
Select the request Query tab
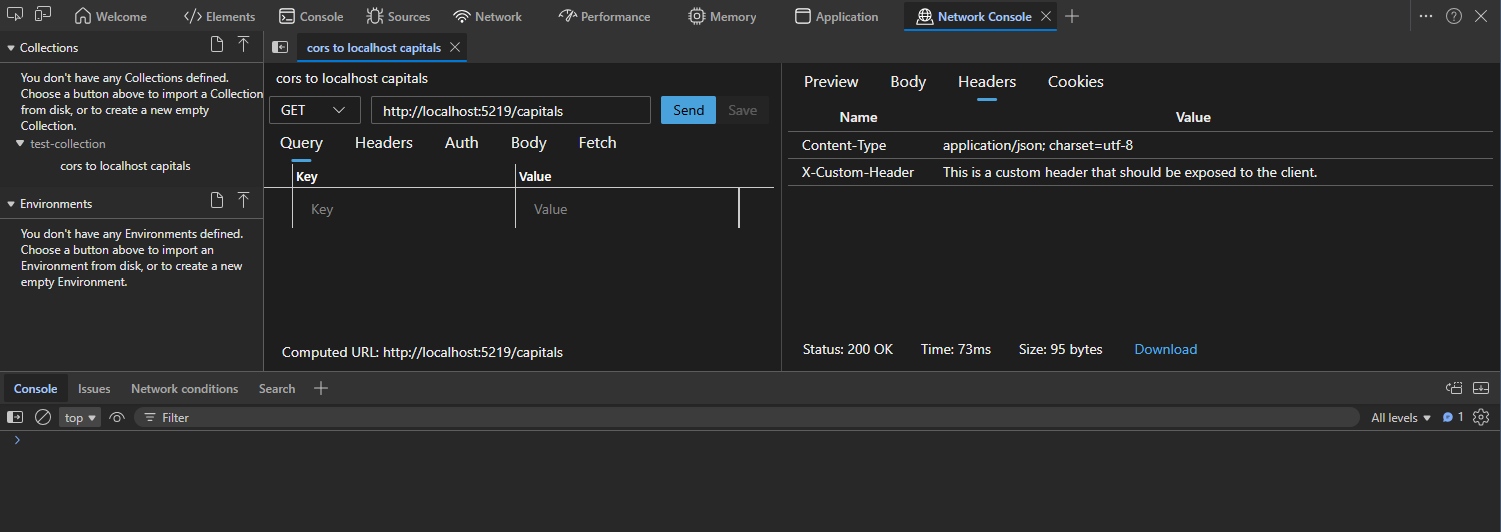(x=301, y=143)
